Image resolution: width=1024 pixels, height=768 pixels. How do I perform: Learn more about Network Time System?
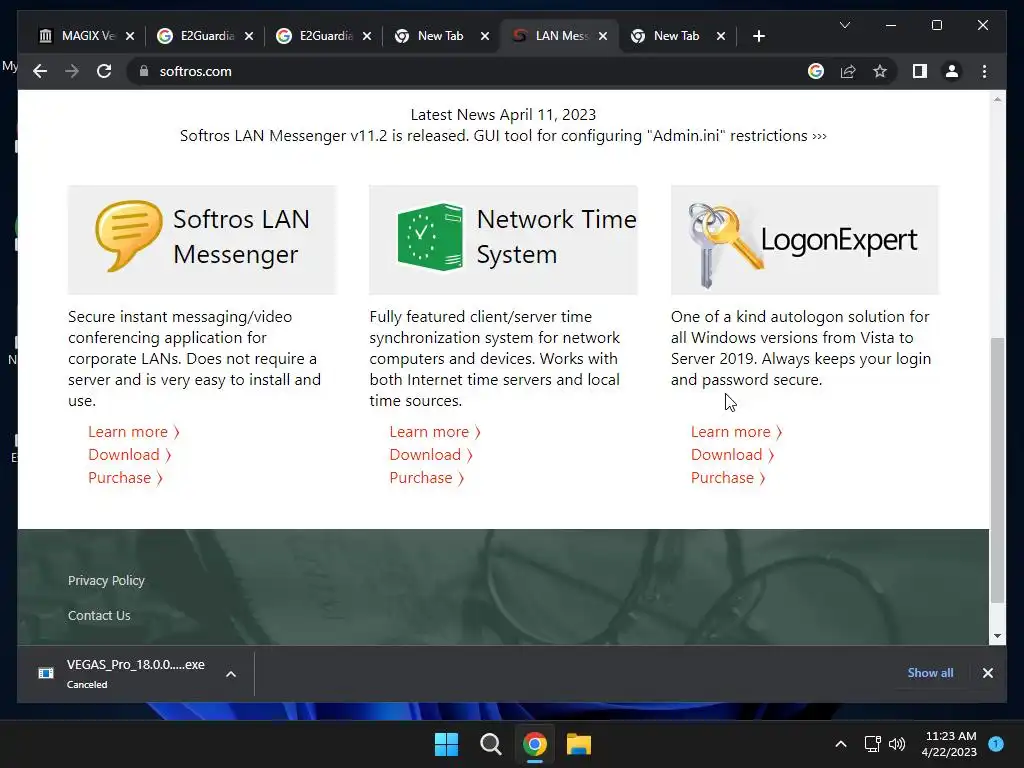tap(435, 432)
